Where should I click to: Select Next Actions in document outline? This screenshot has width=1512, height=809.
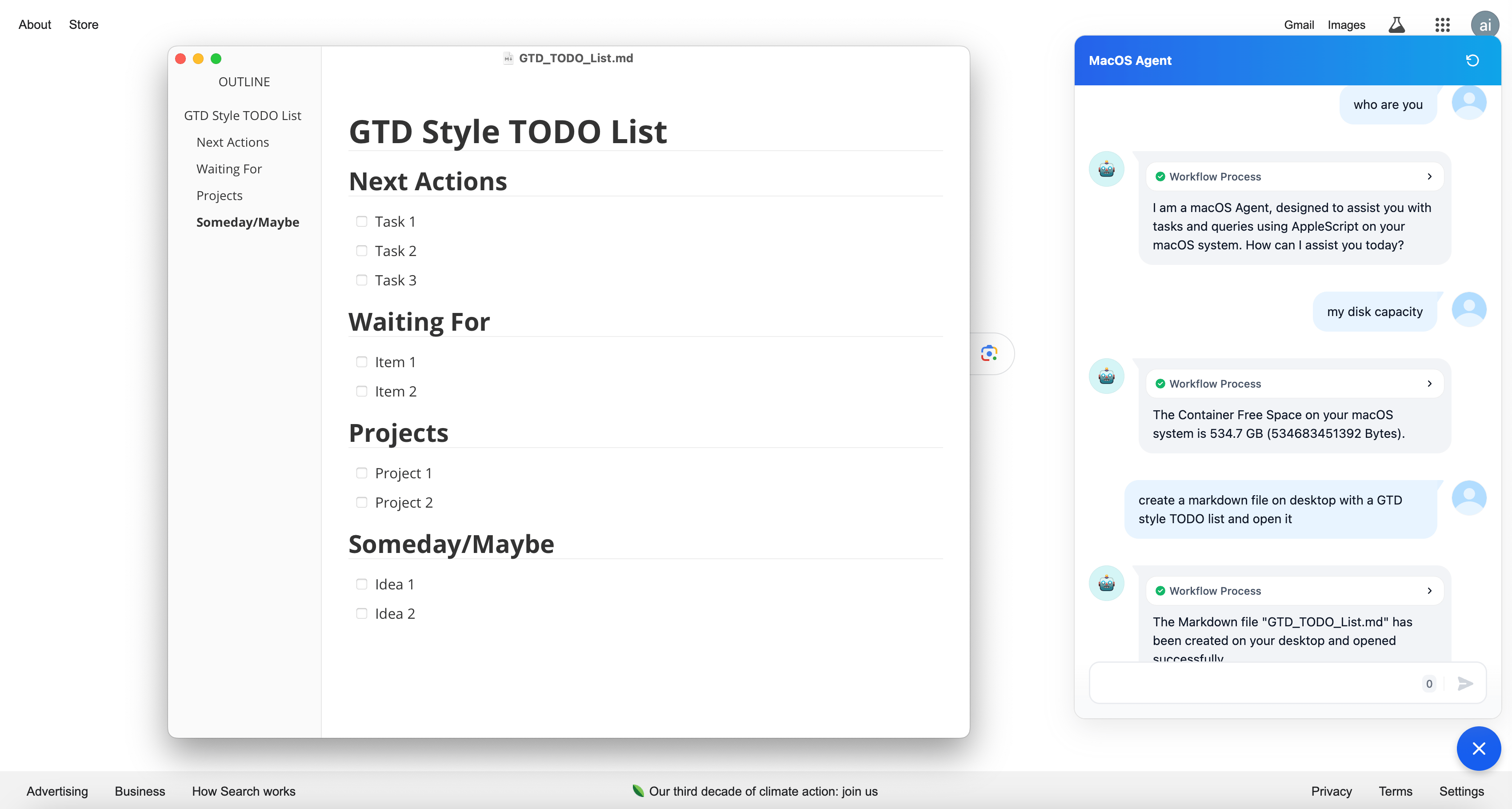coord(232,142)
